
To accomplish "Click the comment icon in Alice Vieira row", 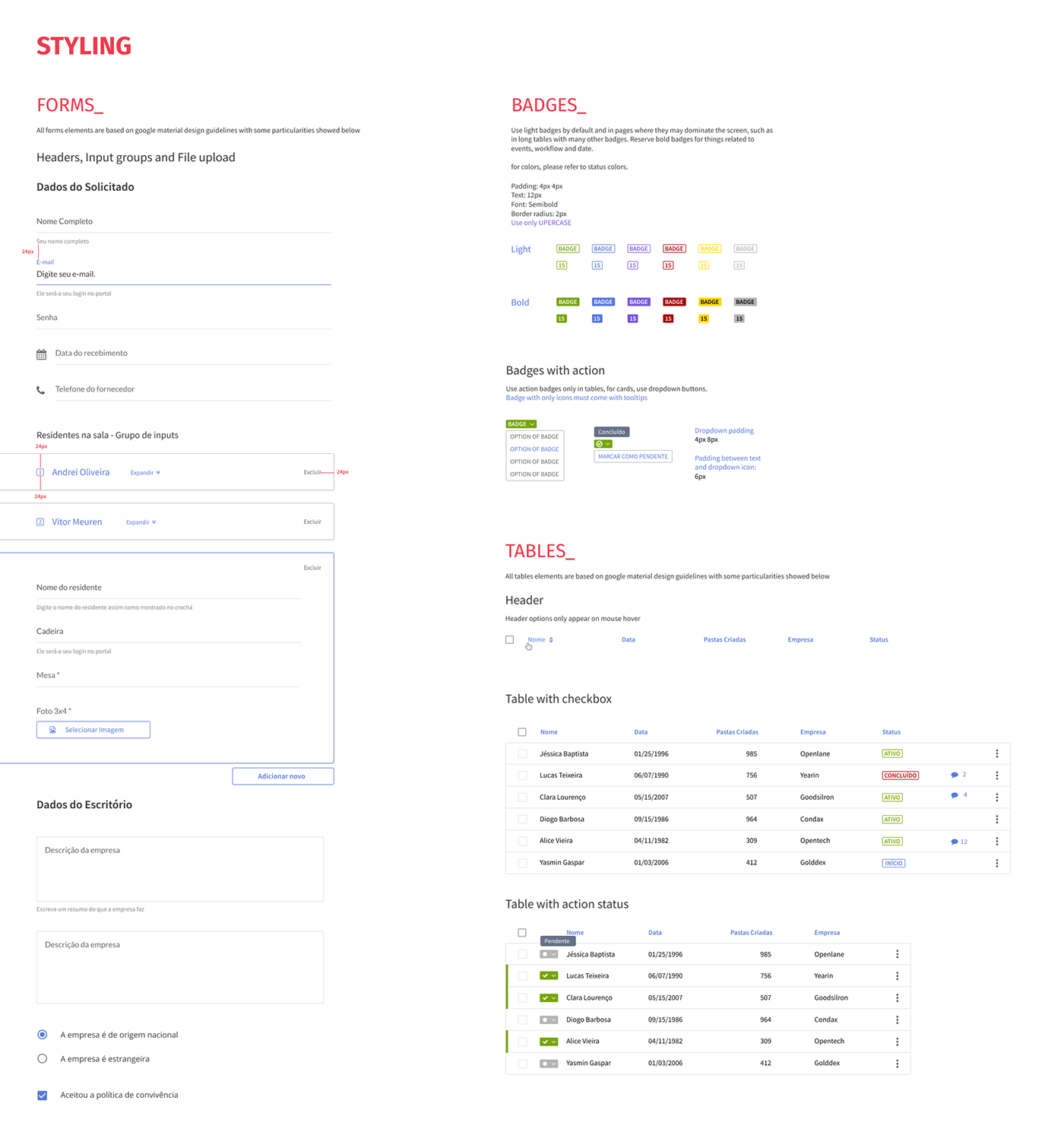I will [x=955, y=842].
